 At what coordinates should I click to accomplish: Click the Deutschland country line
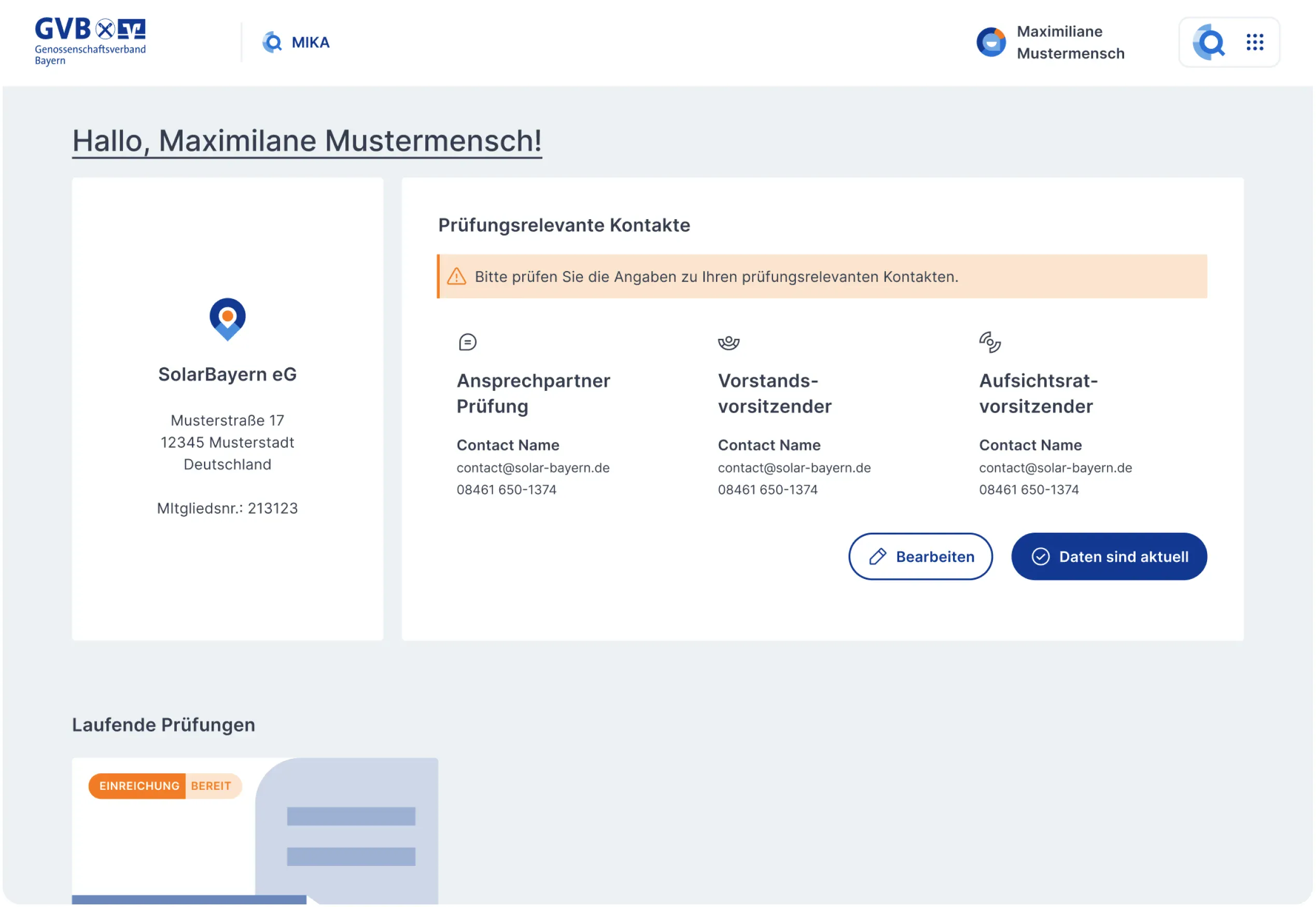click(228, 465)
